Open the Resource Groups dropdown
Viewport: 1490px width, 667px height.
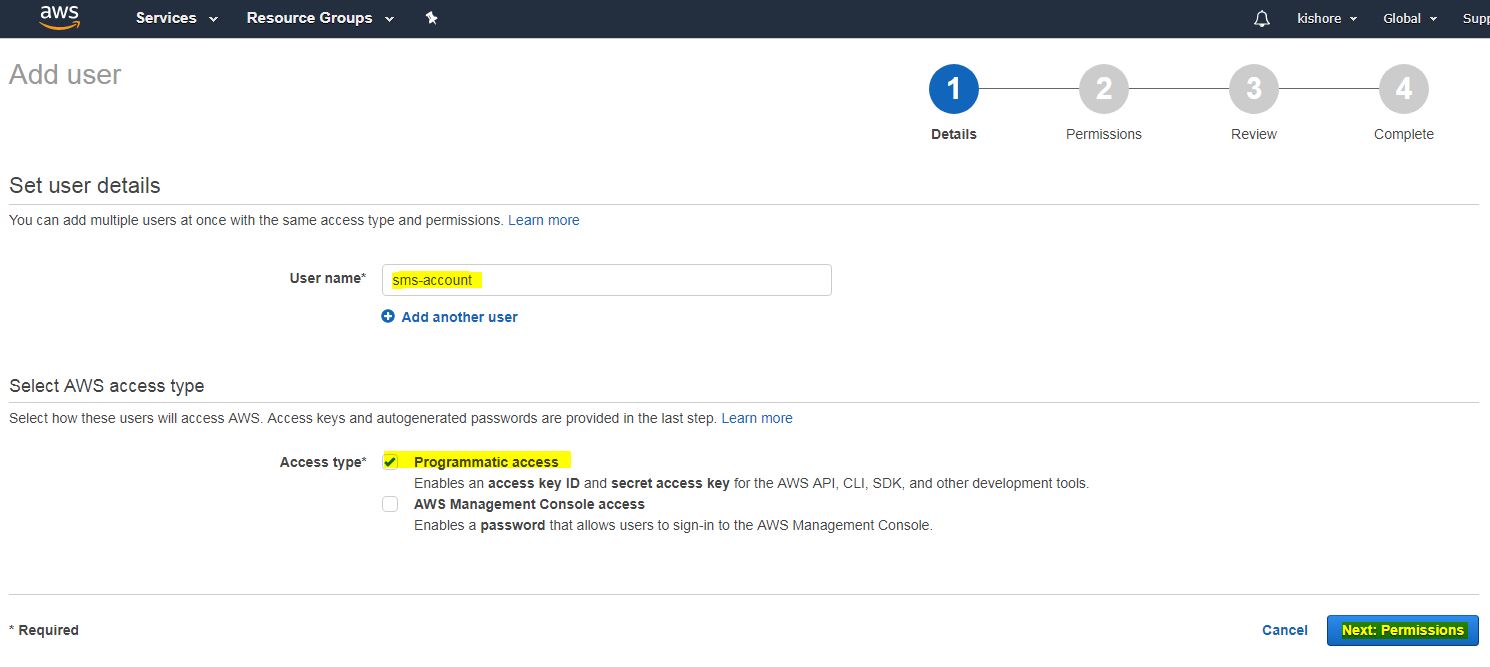point(319,18)
